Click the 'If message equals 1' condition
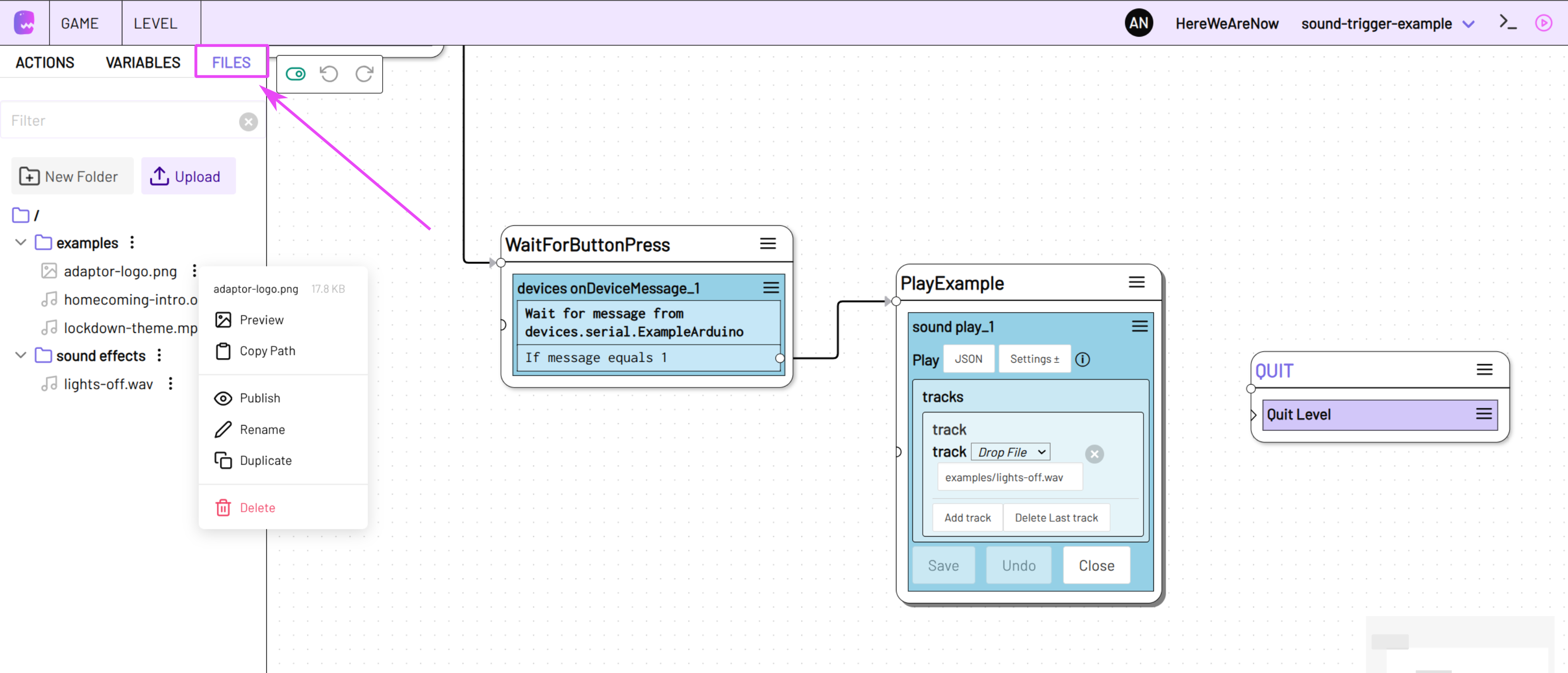The height and width of the screenshot is (673, 1568). coord(648,358)
